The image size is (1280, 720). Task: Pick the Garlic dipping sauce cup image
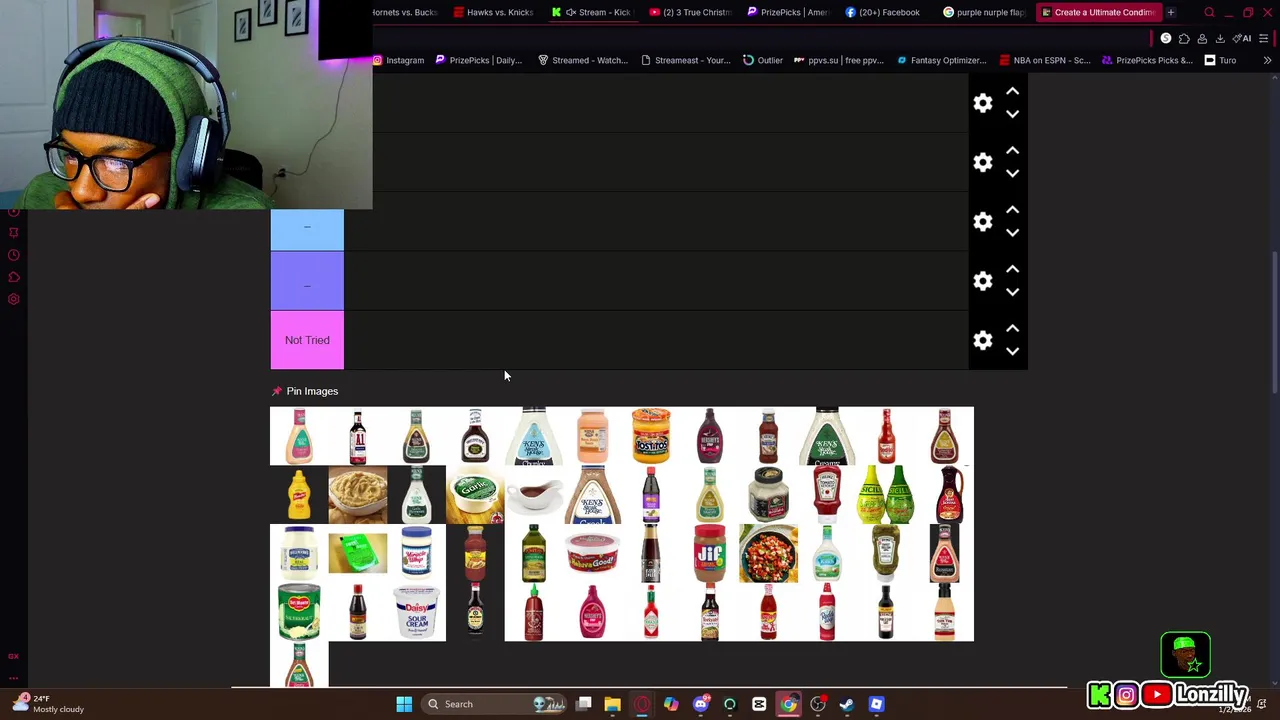(475, 495)
